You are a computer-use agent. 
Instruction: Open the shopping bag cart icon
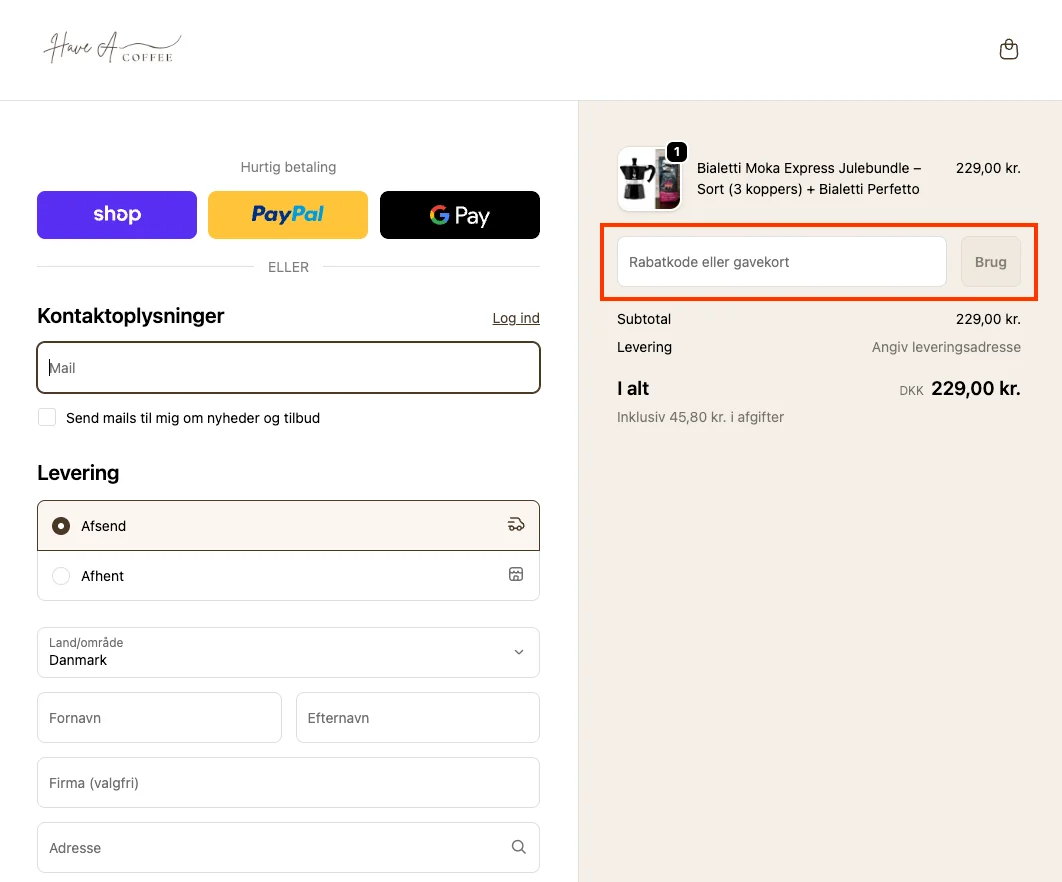click(1009, 49)
